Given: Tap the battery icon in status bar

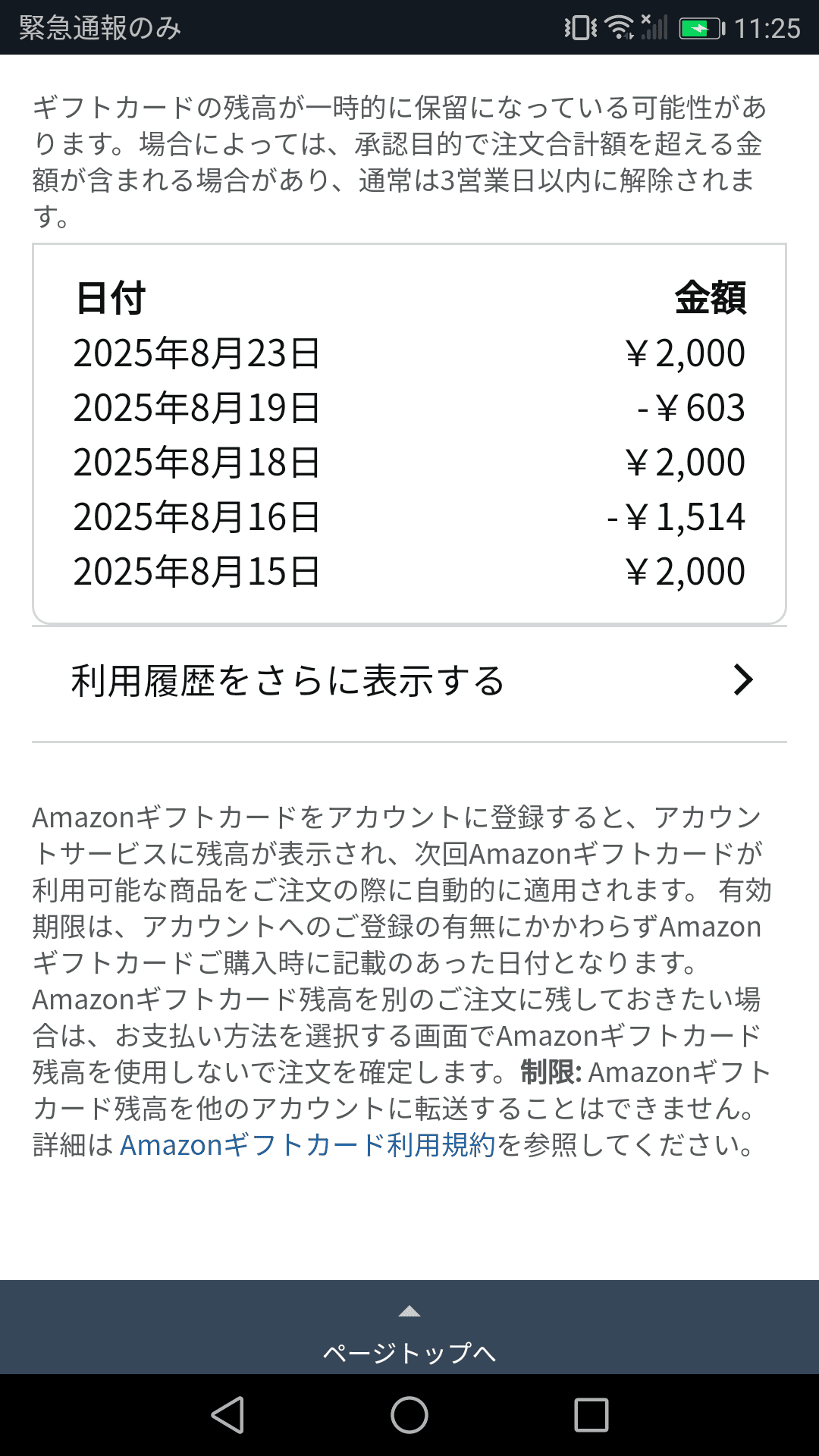Looking at the screenshot, I should 701,29.
